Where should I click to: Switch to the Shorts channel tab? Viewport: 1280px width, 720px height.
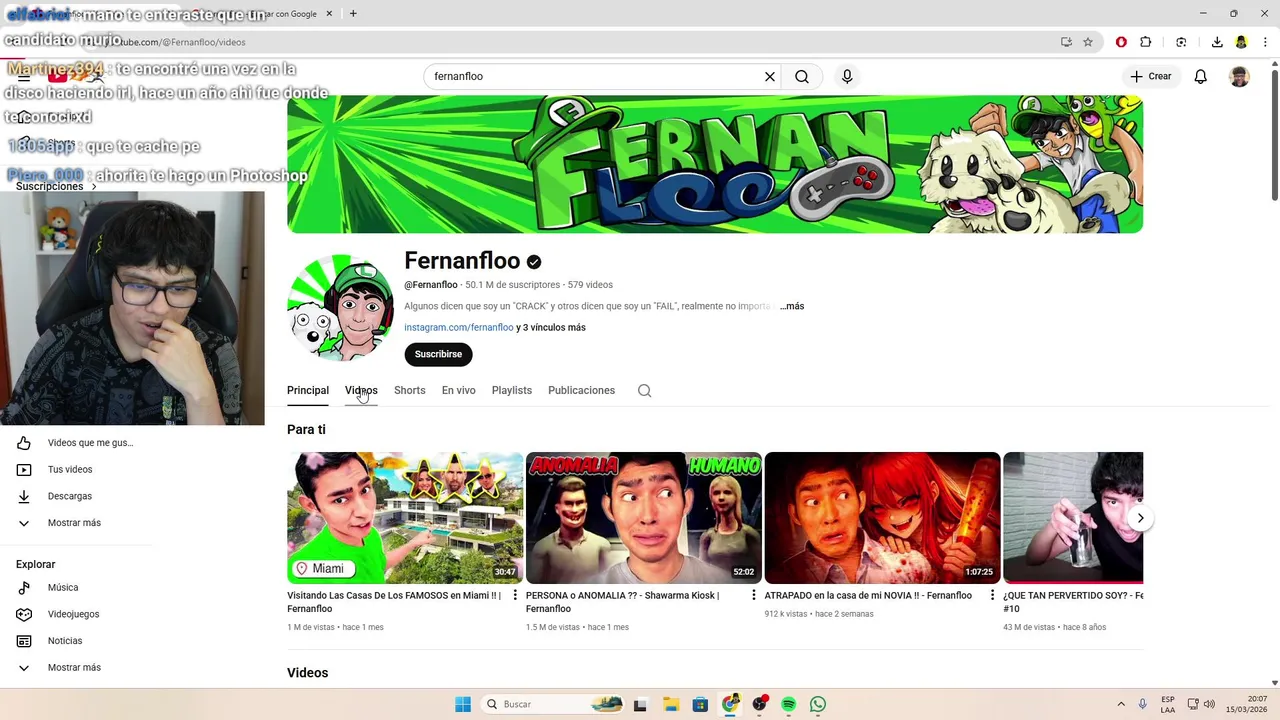[x=410, y=391]
